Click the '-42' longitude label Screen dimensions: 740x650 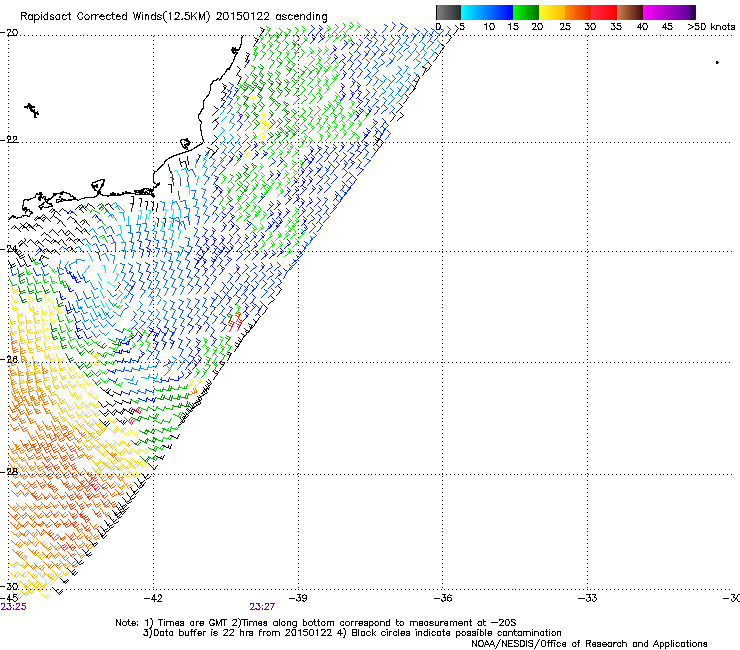[x=152, y=598]
